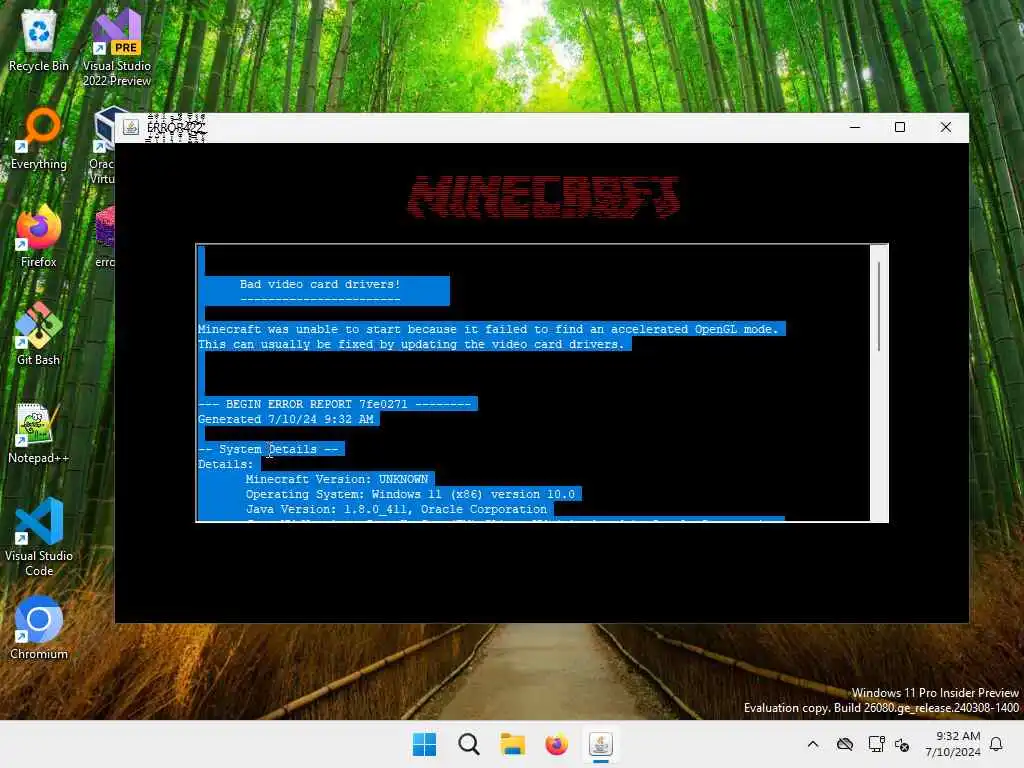The height and width of the screenshot is (768, 1024).
Task: Launch Visual Studio 2022 Preview shortcut
Action: (117, 47)
